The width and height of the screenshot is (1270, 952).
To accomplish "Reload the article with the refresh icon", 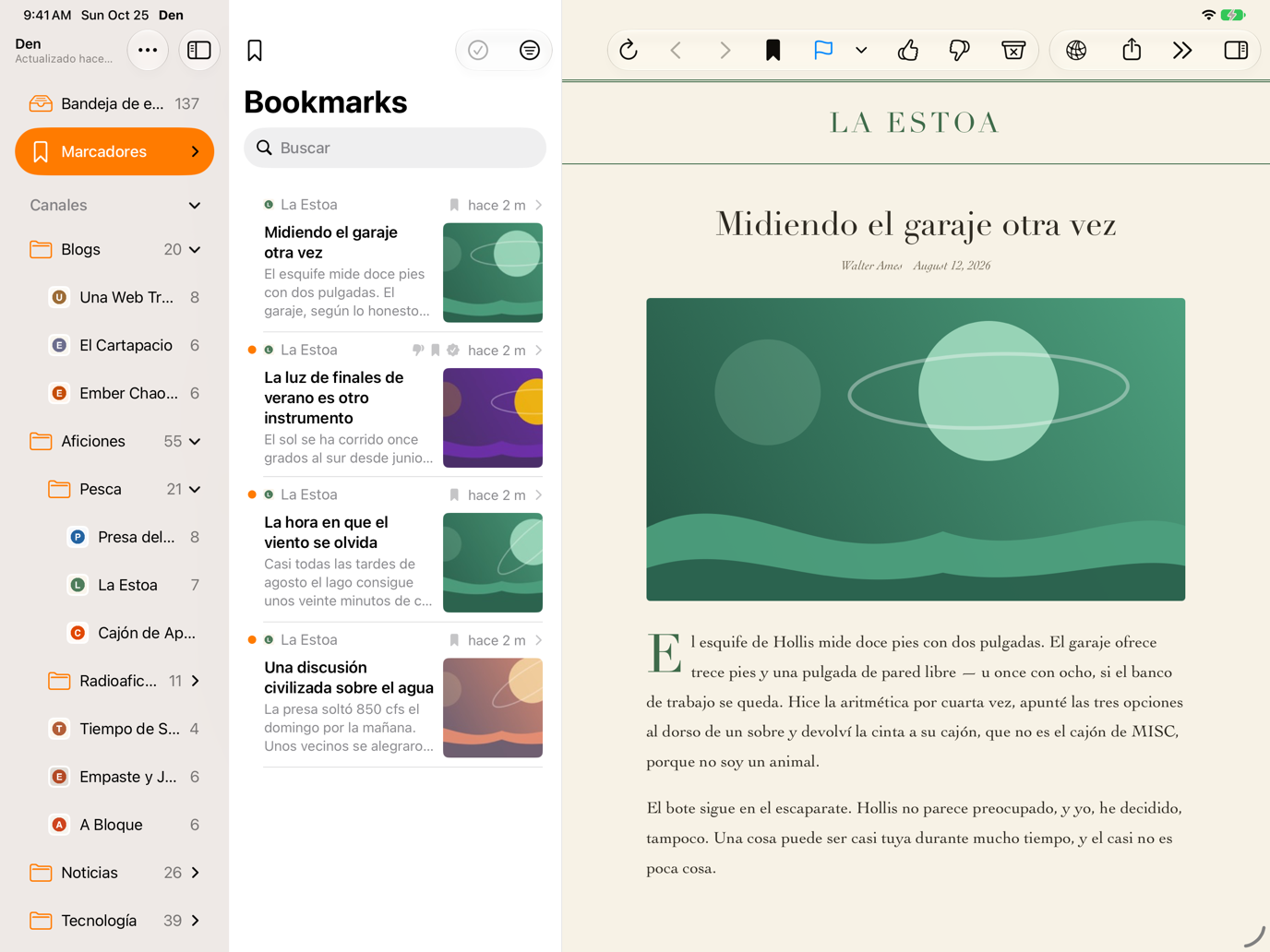I will pyautogui.click(x=629, y=50).
